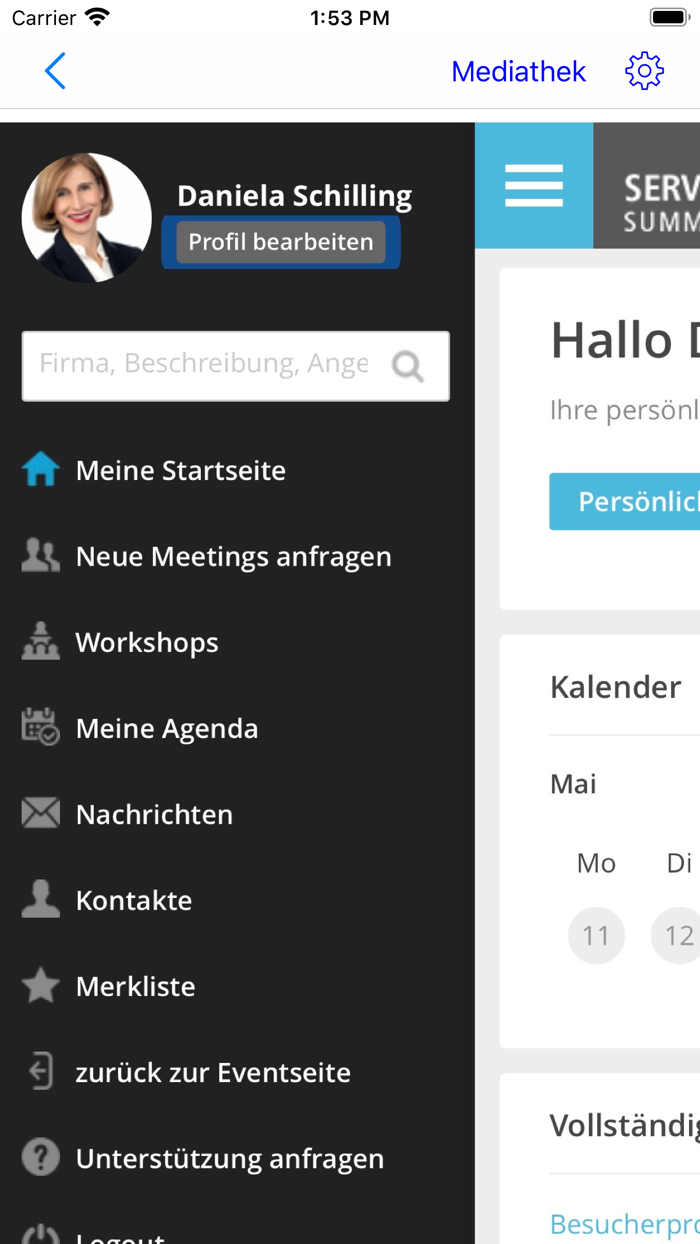This screenshot has width=700, height=1244.
Task: Choose zurück zur Eventseite menu entry
Action: pyautogui.click(x=213, y=1072)
